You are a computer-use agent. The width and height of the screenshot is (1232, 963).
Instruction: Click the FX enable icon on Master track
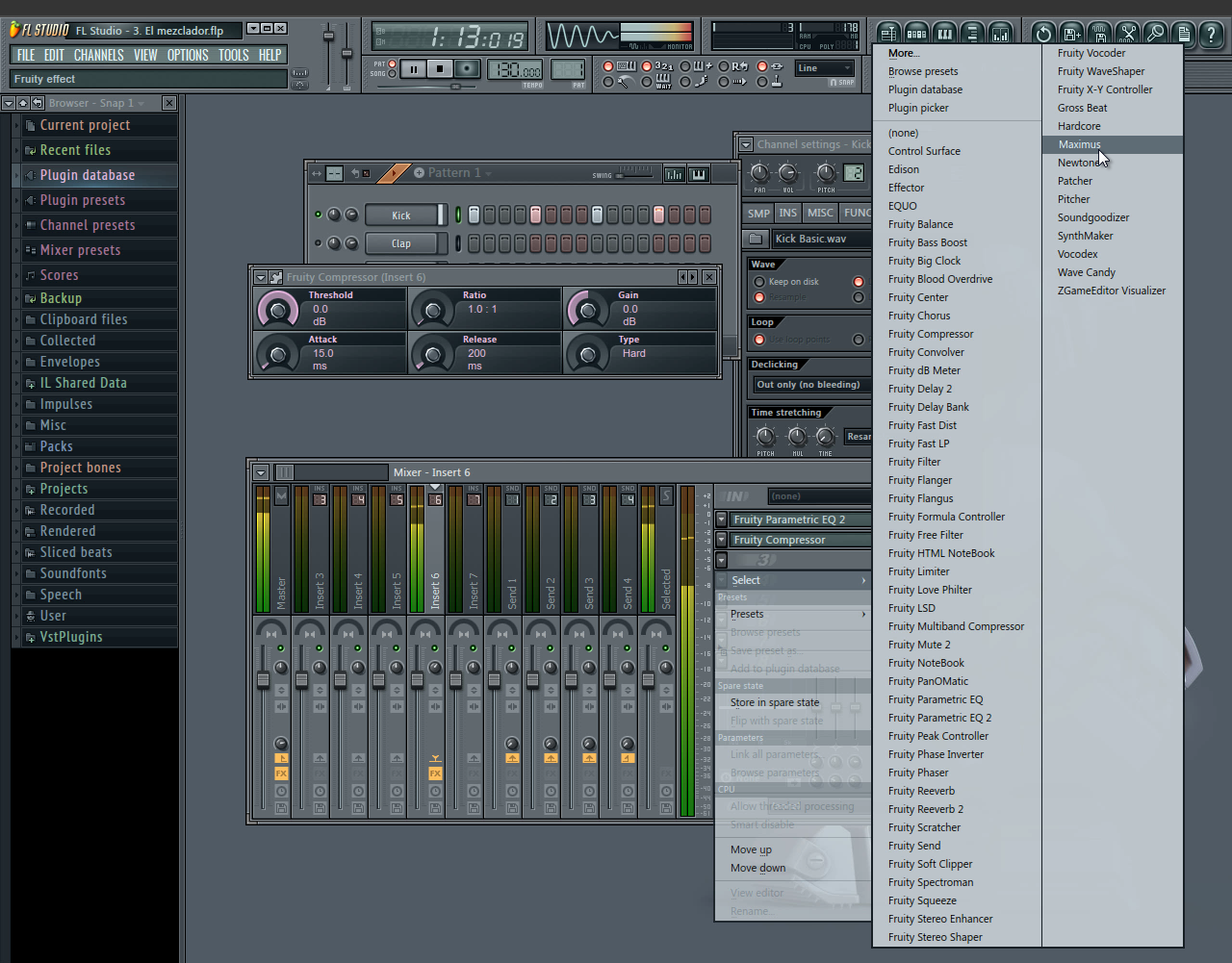point(281,773)
